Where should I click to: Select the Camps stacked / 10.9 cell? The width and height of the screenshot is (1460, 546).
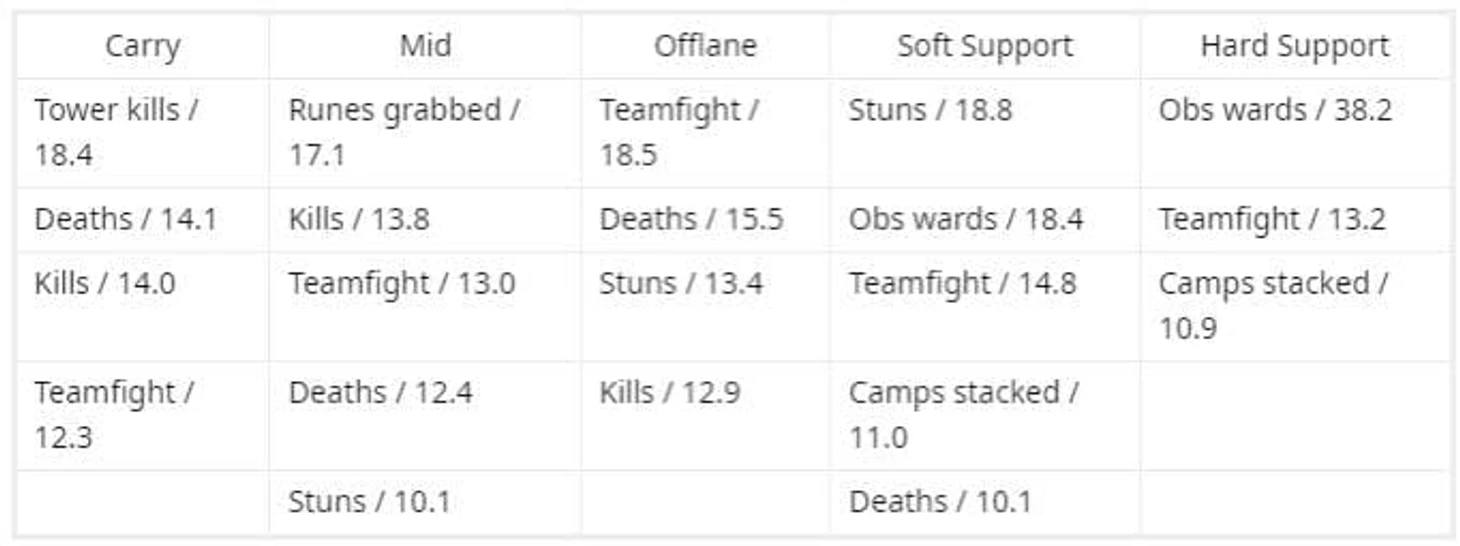click(1273, 305)
